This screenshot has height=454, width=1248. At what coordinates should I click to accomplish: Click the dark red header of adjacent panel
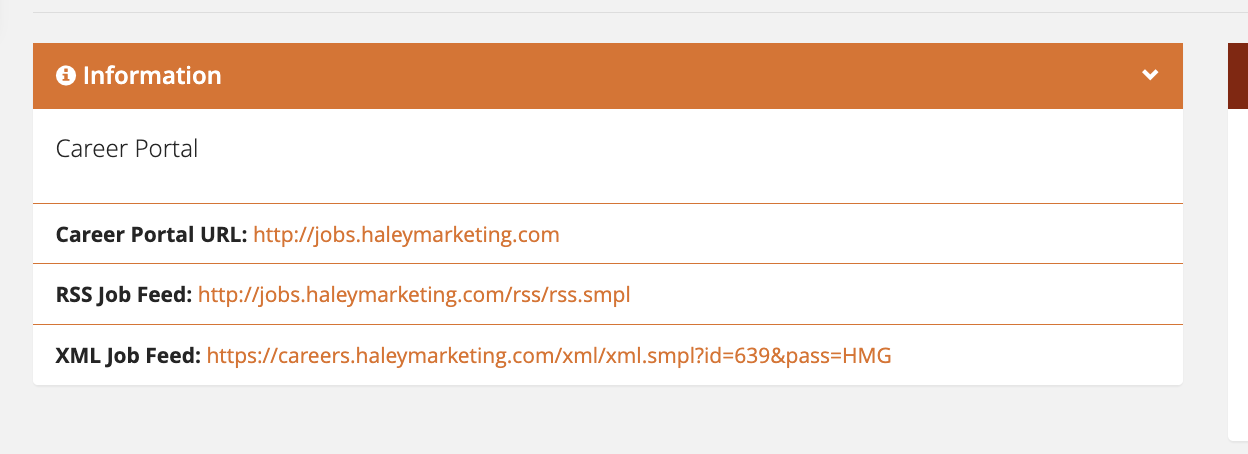pos(1237,76)
